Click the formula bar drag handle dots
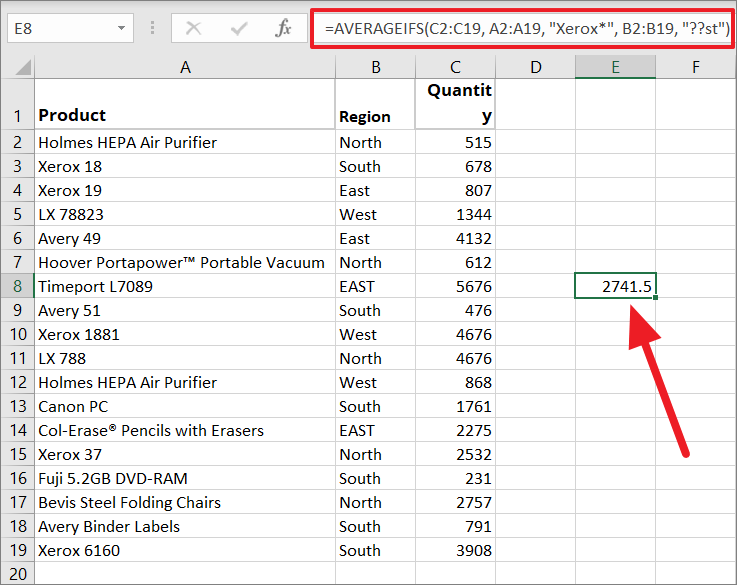The image size is (737, 585). pyautogui.click(x=154, y=29)
